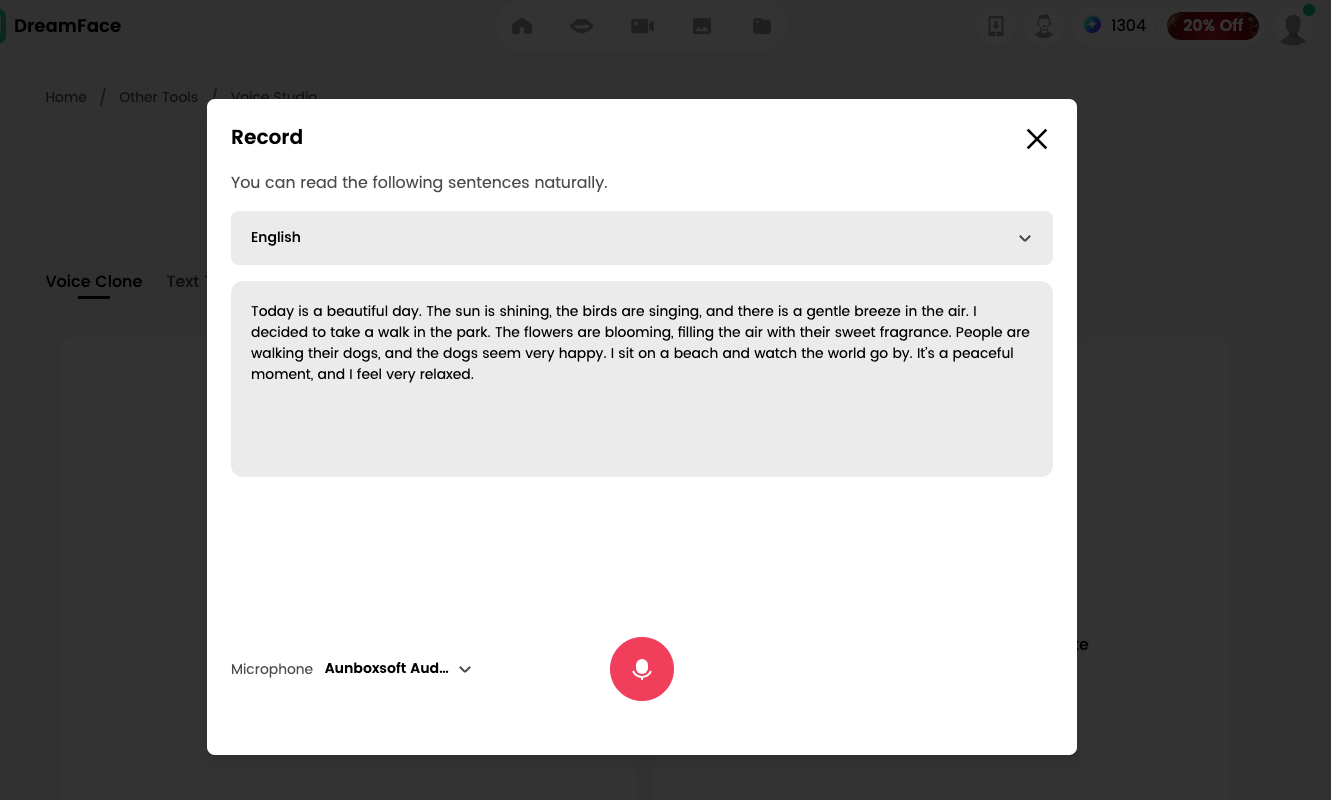Select the video camera tool icon
This screenshot has width=1331, height=800.
(x=641, y=26)
